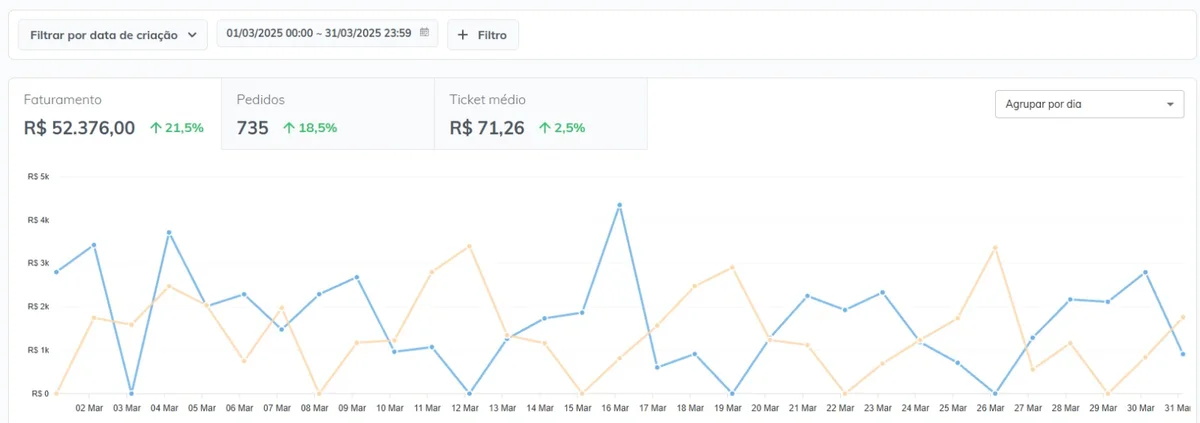This screenshot has height=423, width=1200.
Task: Click the plus icon on Filtro button
Action: [463, 35]
